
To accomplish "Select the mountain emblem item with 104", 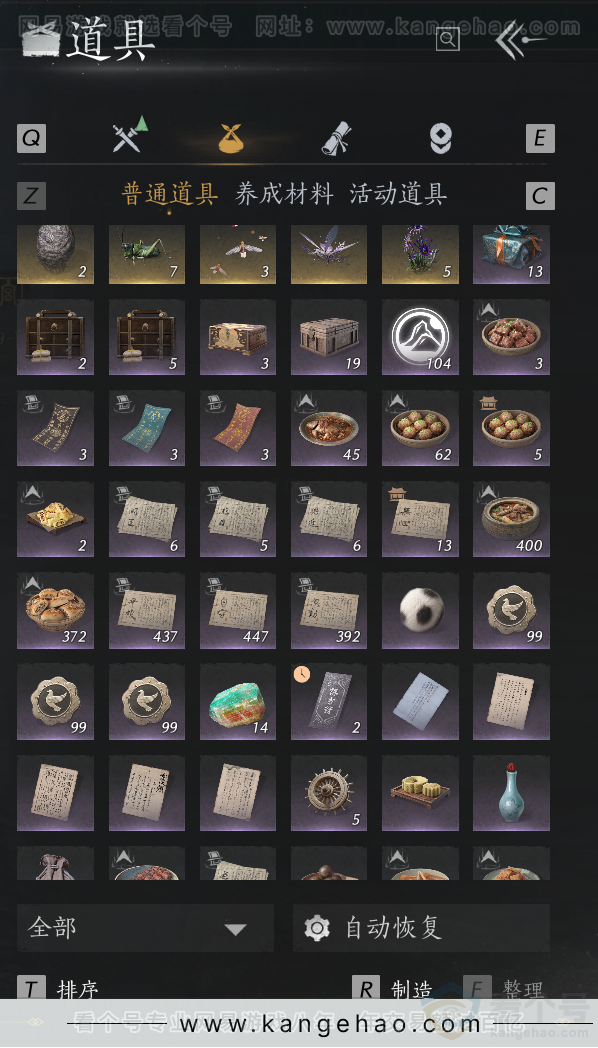I will 420,338.
